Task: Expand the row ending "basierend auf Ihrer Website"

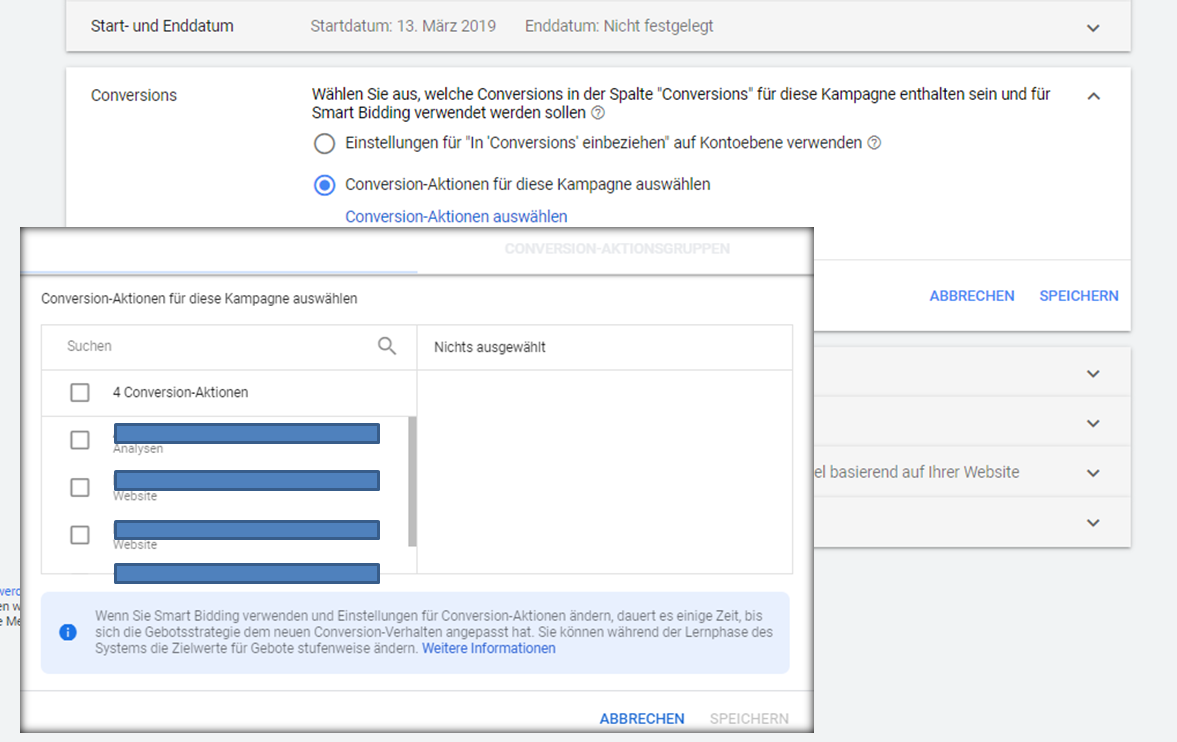Action: 1093,473
